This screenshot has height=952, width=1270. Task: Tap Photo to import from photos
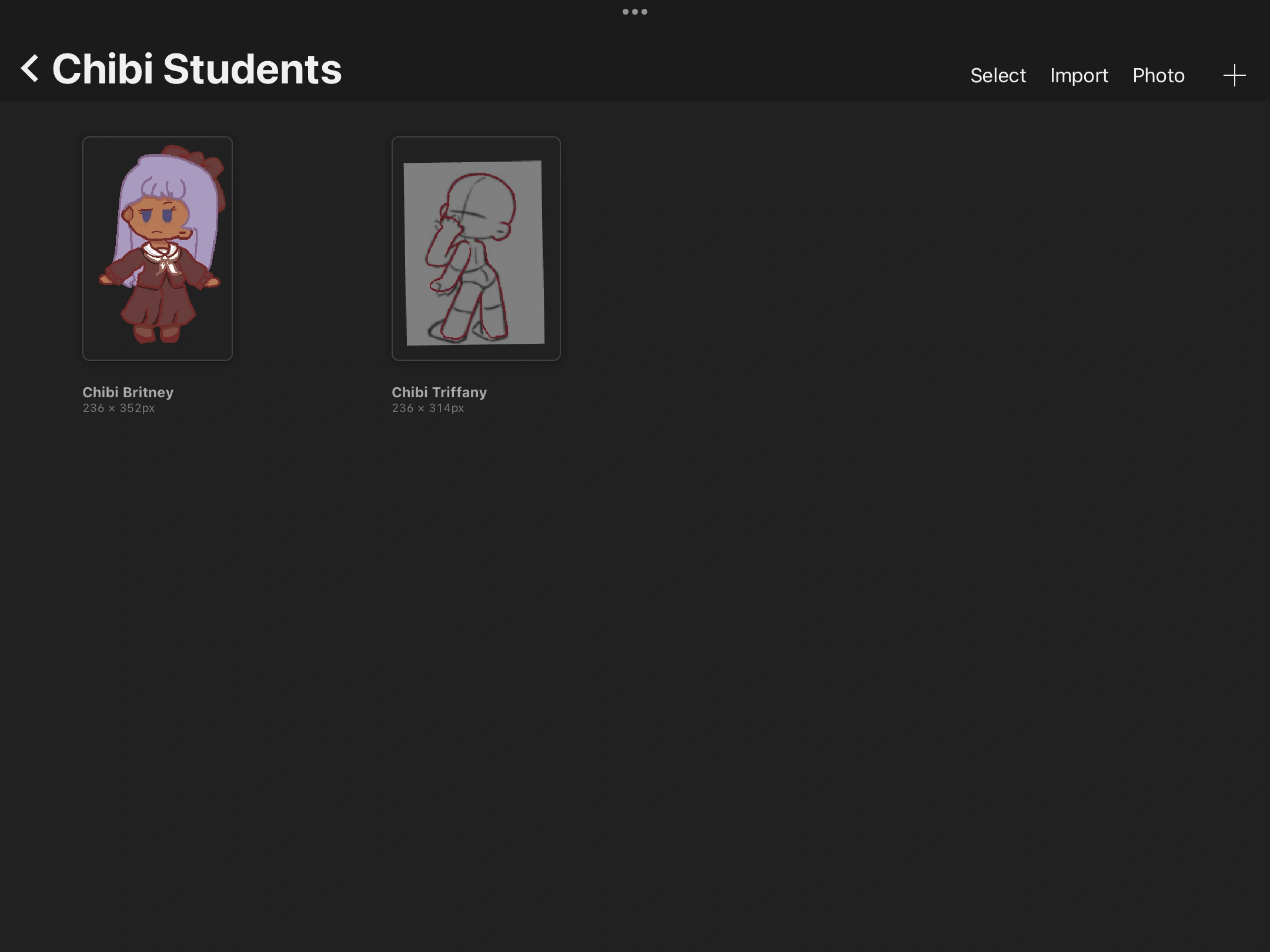(x=1158, y=75)
